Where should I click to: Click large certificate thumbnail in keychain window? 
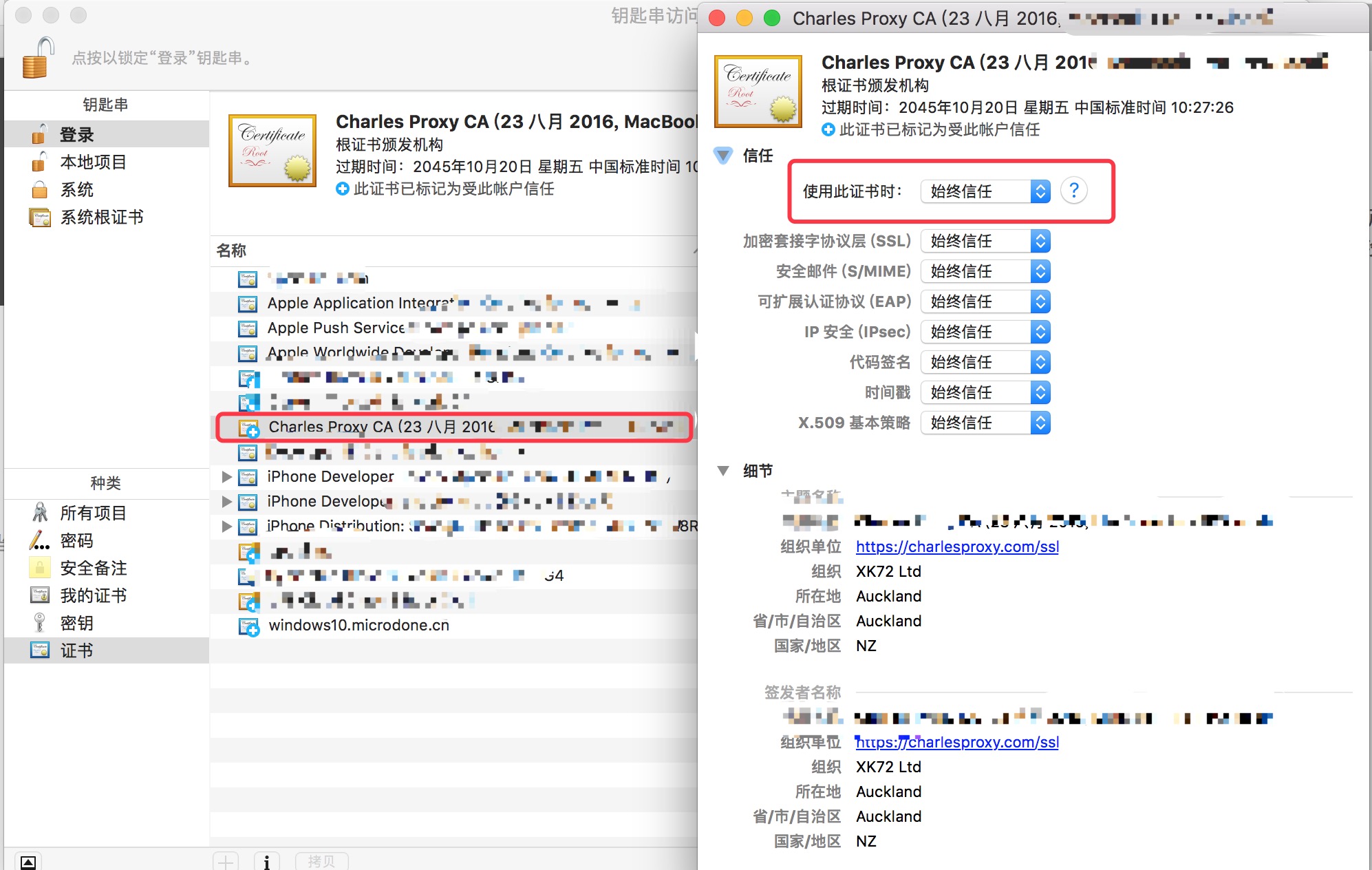coord(272,151)
